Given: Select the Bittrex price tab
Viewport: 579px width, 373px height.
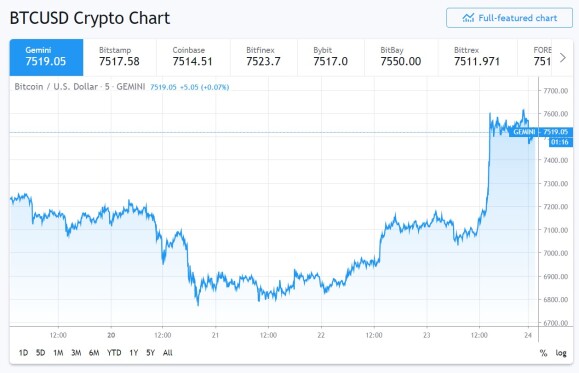Looking at the screenshot, I should pos(478,57).
